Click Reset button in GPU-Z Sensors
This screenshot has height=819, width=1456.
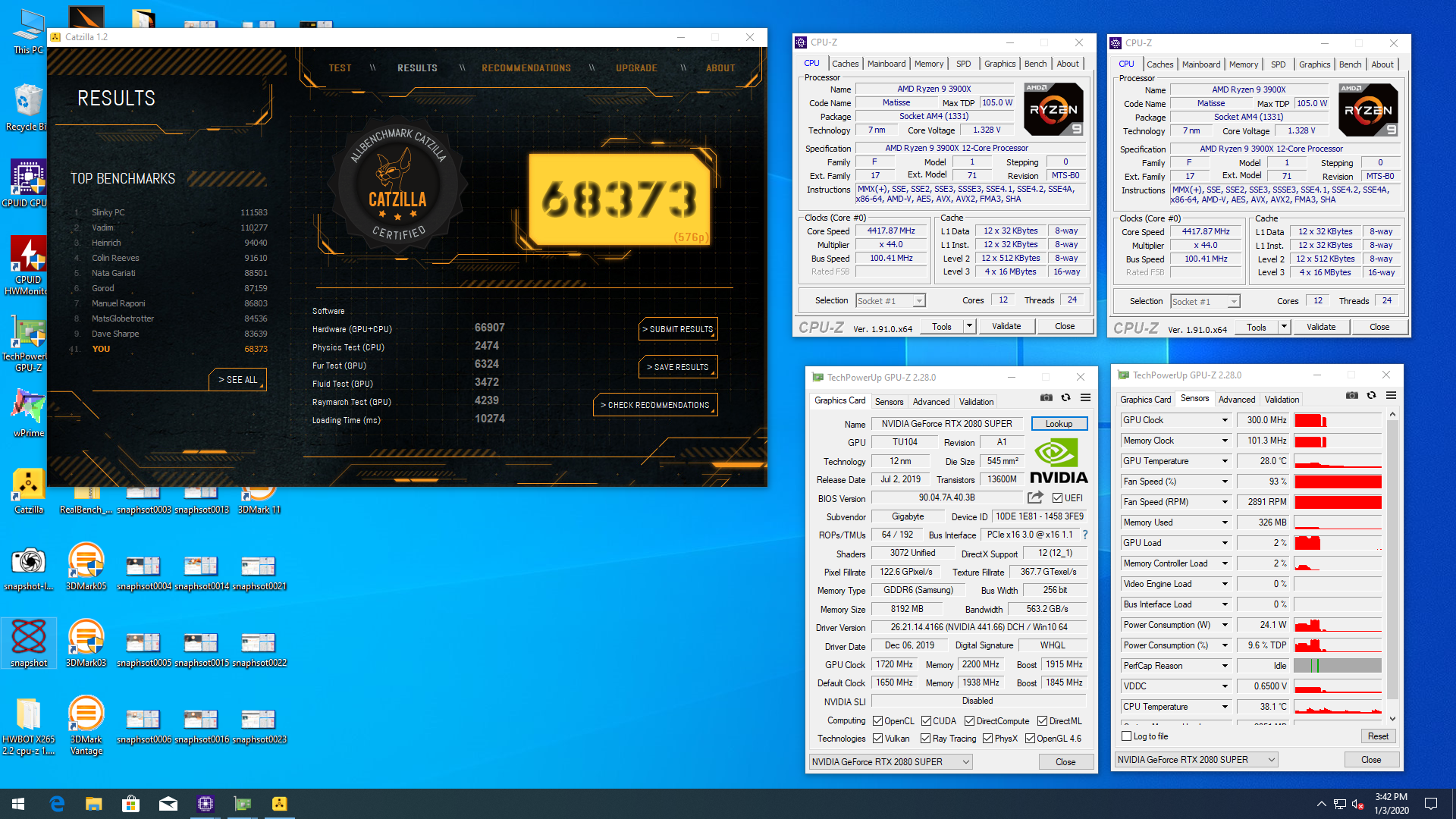click(x=1378, y=736)
